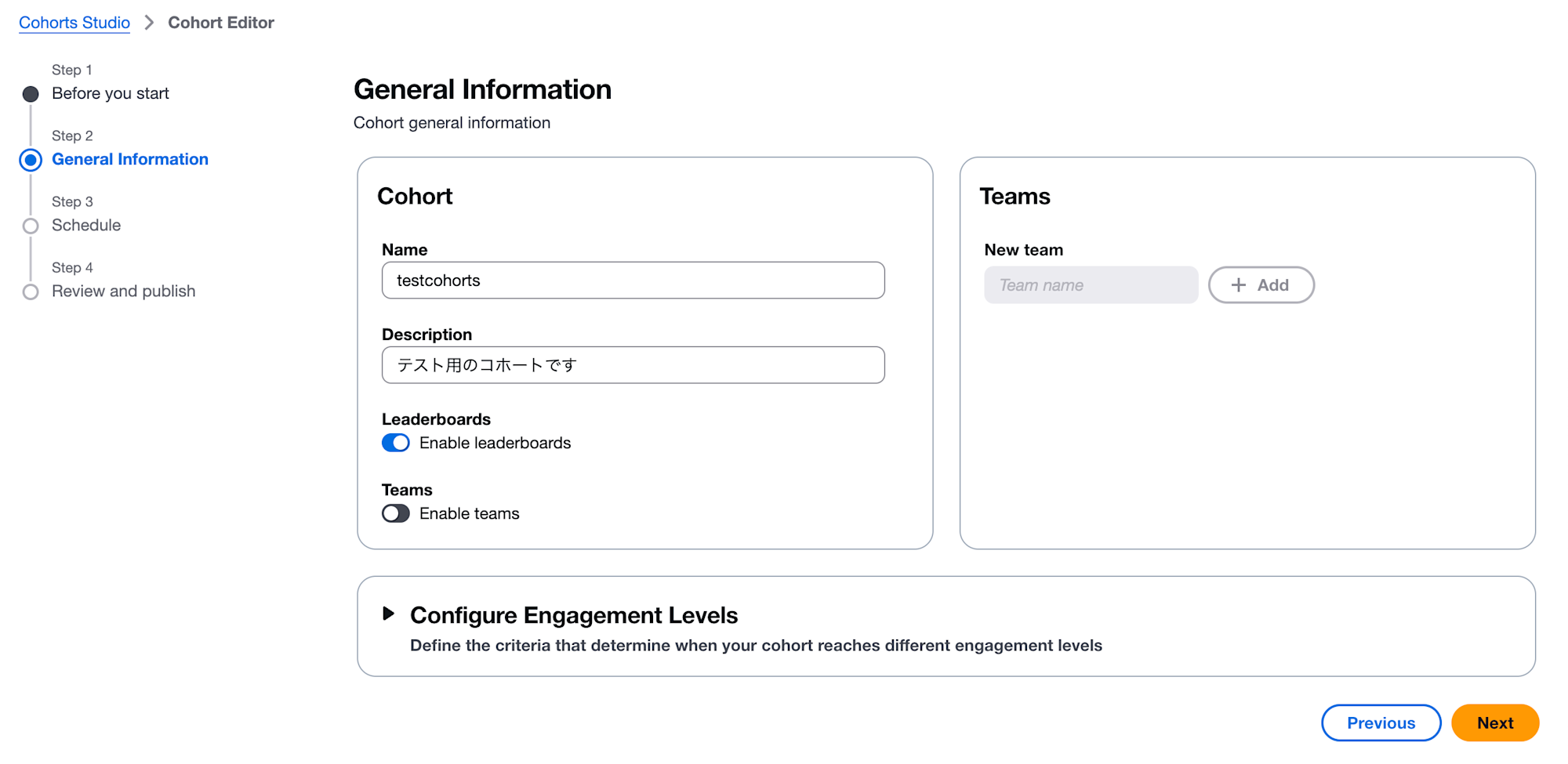Disable the Enable leaderboards toggle

396,443
